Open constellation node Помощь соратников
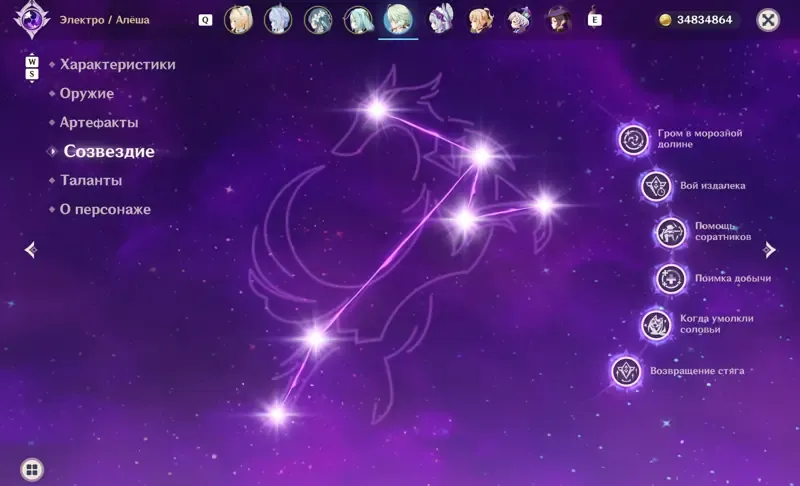Viewport: 800px width, 486px height. (x=670, y=232)
